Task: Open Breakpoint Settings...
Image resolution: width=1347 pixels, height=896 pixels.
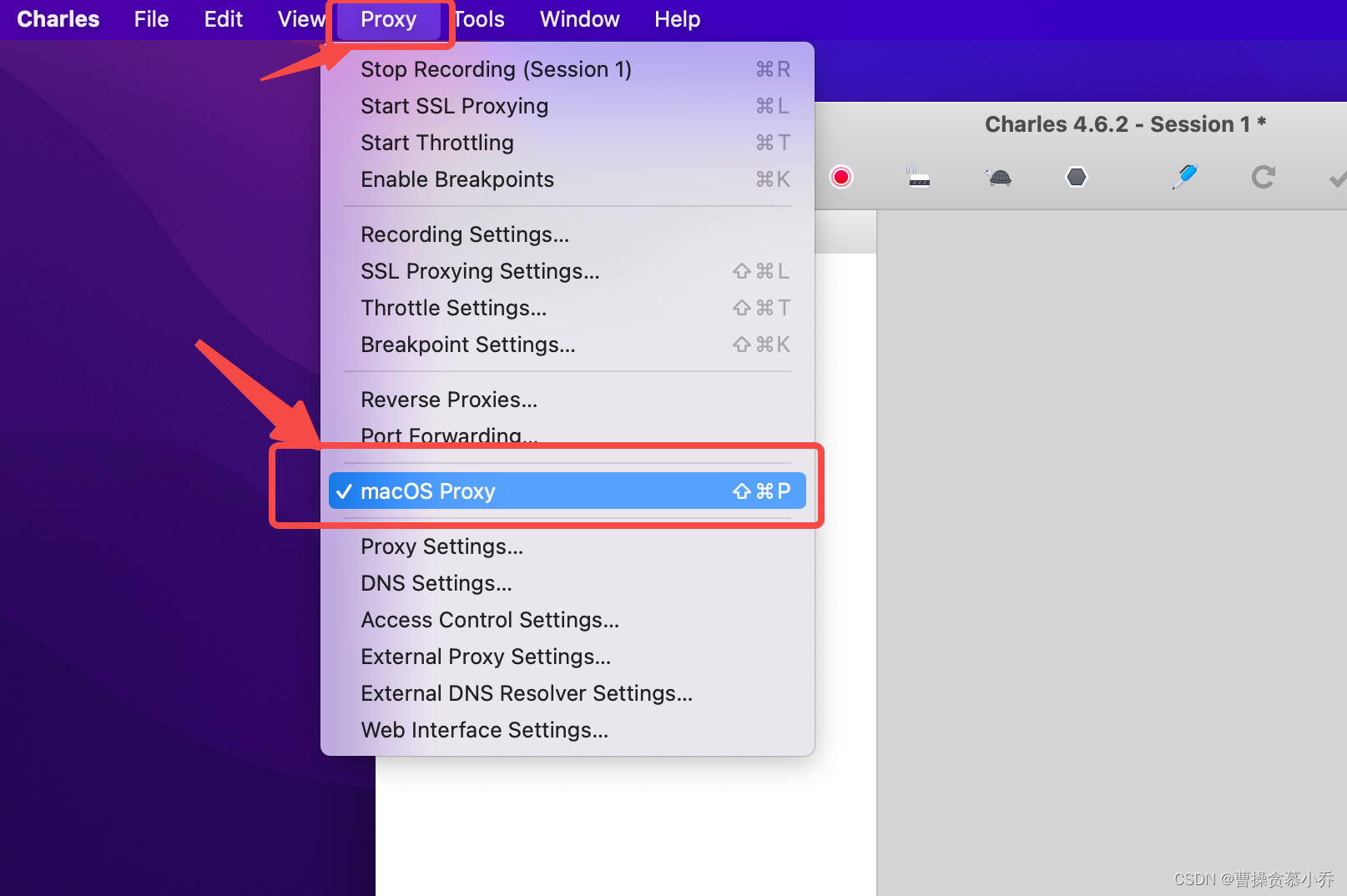Action: tap(568, 345)
